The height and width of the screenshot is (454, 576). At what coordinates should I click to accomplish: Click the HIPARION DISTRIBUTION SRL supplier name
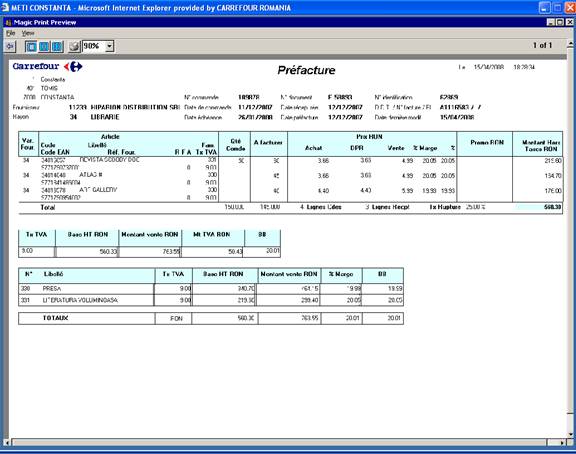(x=135, y=107)
